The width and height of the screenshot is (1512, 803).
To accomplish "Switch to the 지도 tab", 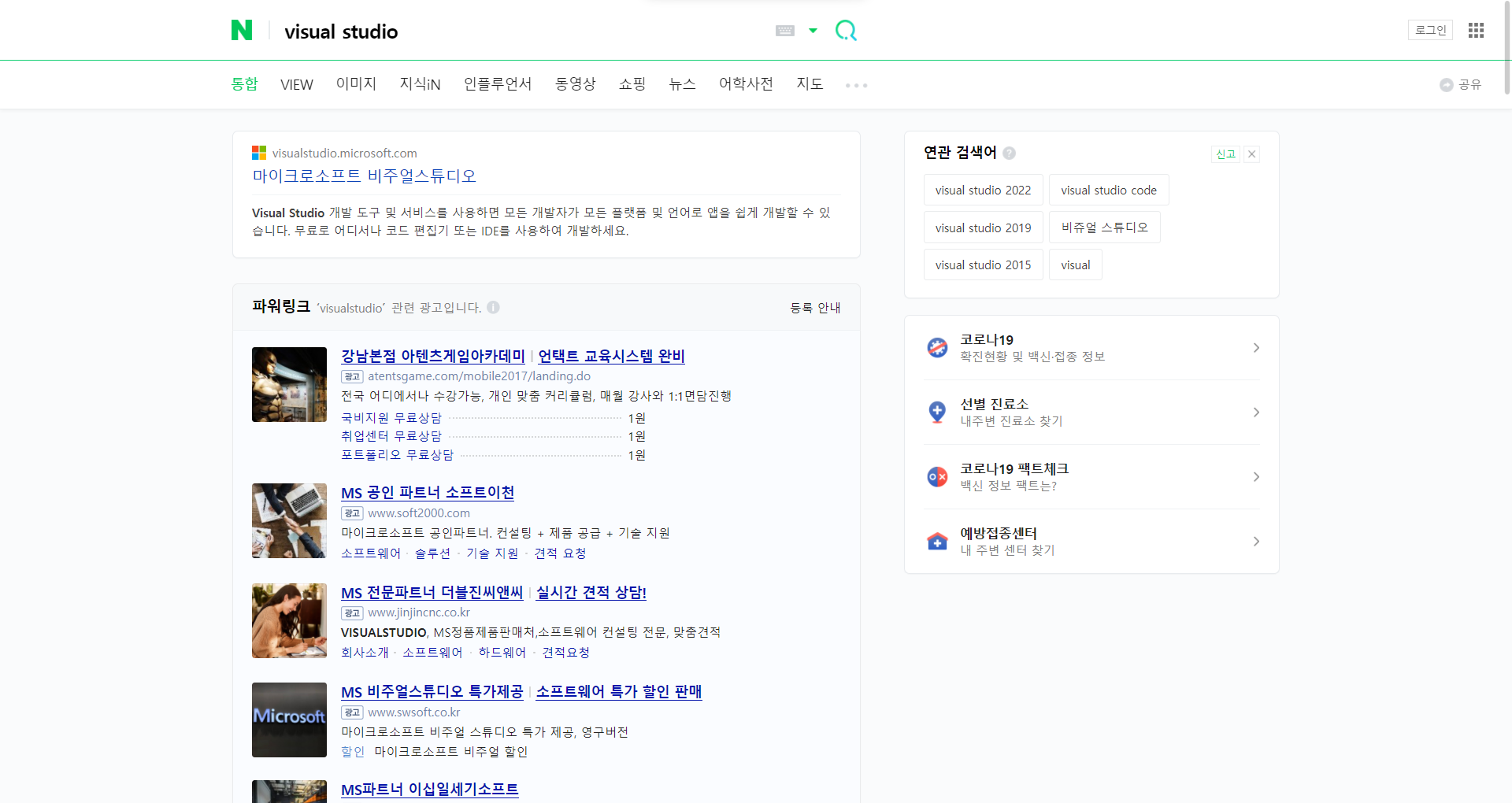I will click(x=810, y=83).
